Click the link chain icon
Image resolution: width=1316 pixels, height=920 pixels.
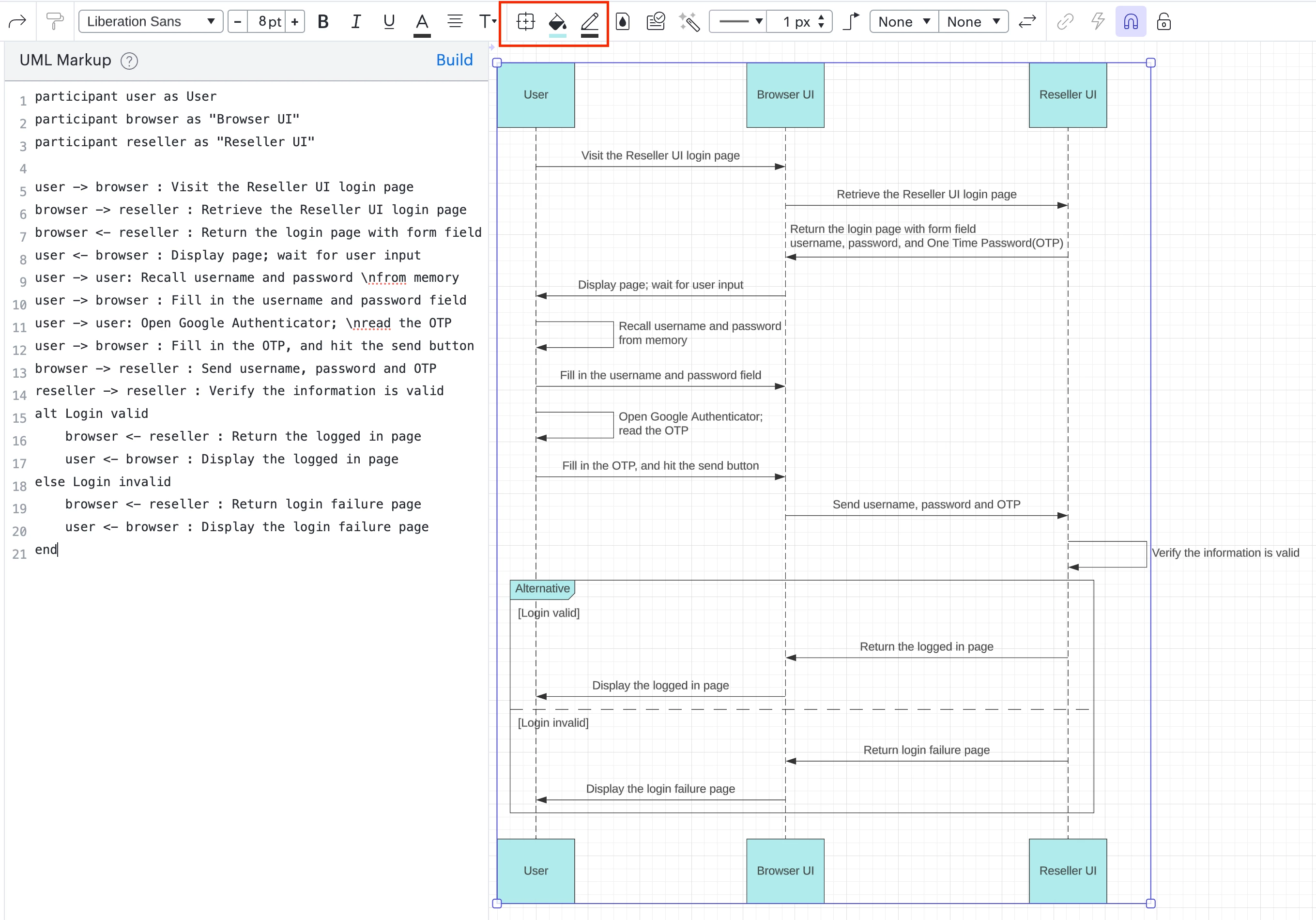click(x=1065, y=22)
